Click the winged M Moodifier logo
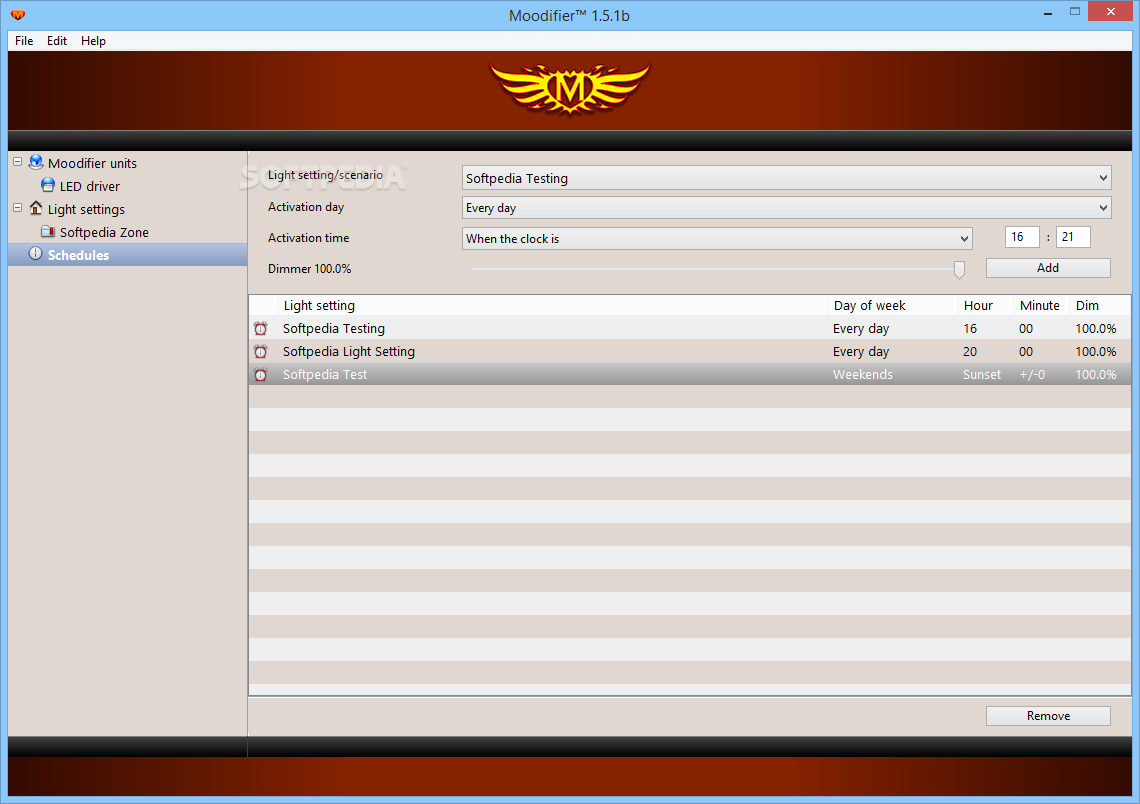This screenshot has height=804, width=1140. click(x=570, y=89)
